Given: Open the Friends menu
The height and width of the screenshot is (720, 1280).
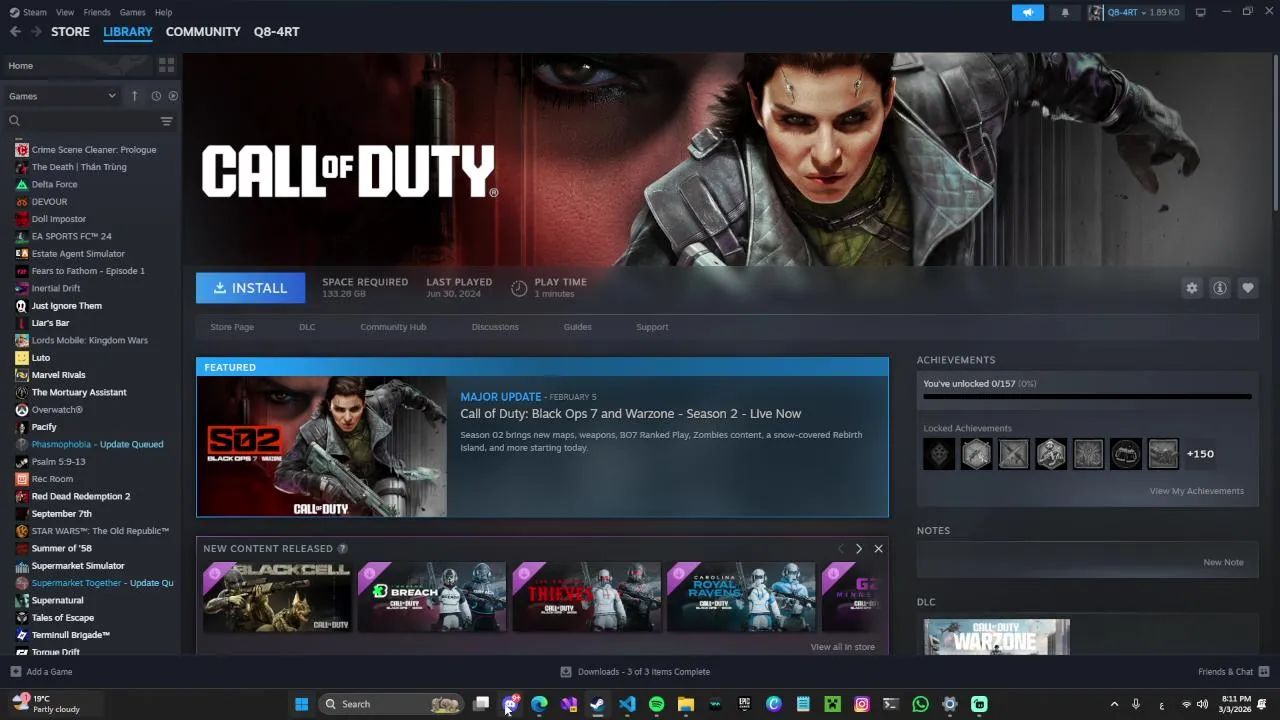Looking at the screenshot, I should (x=97, y=12).
